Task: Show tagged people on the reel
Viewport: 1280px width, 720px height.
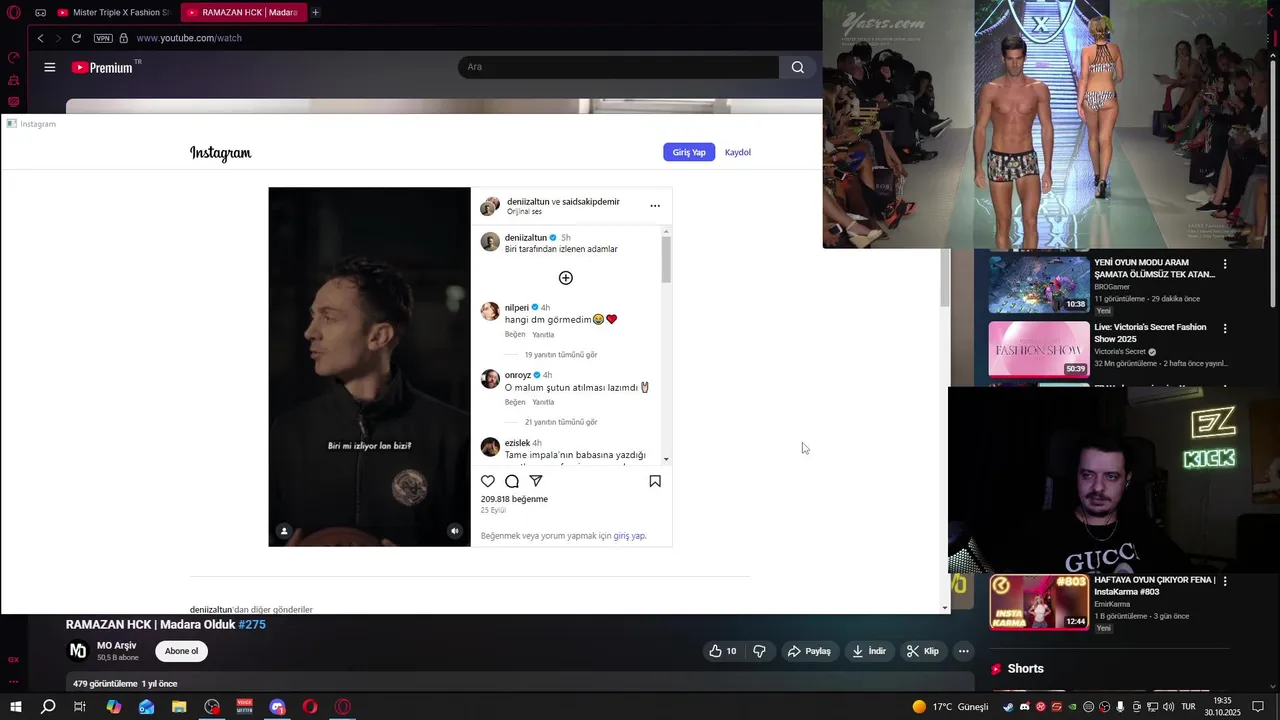Action: [x=284, y=531]
